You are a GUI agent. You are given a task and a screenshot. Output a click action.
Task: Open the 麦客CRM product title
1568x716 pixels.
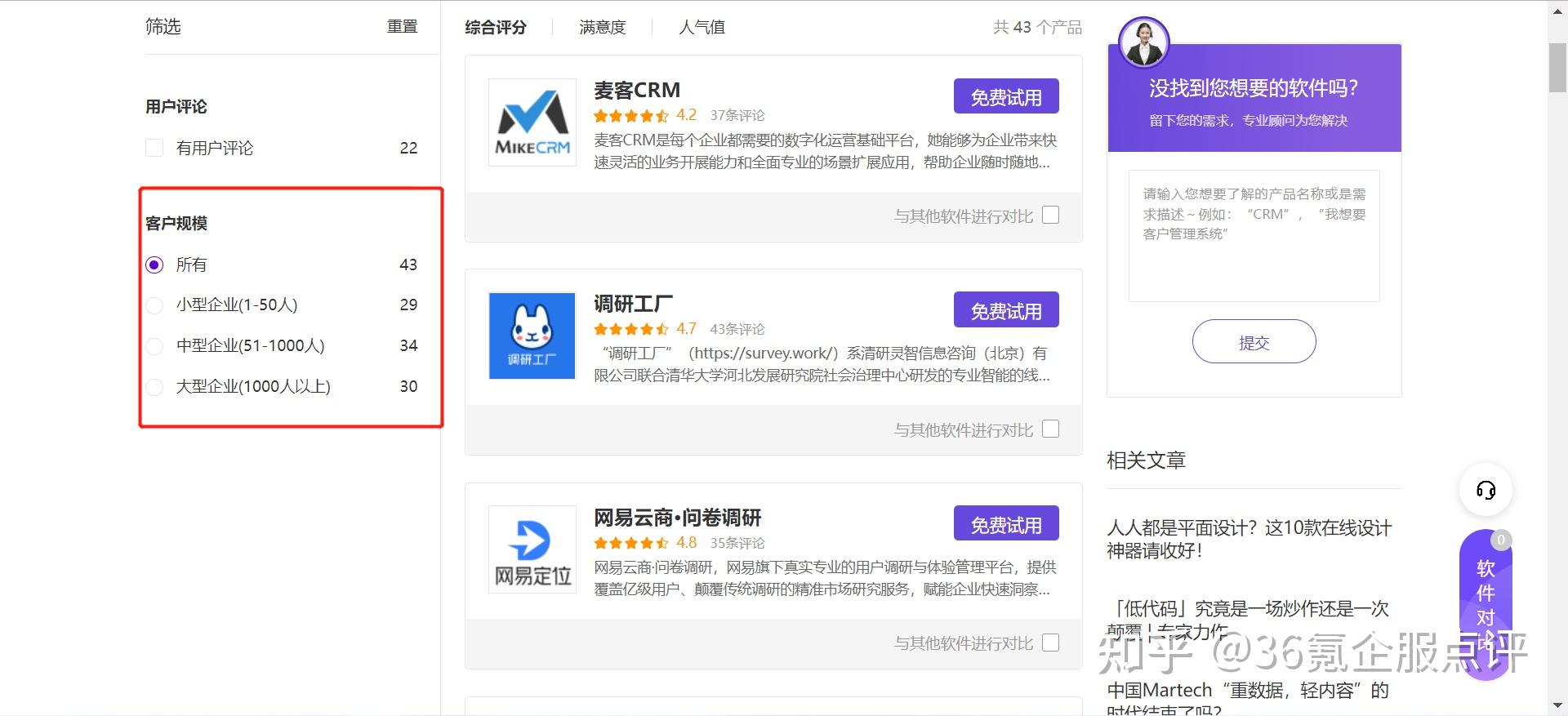click(637, 90)
